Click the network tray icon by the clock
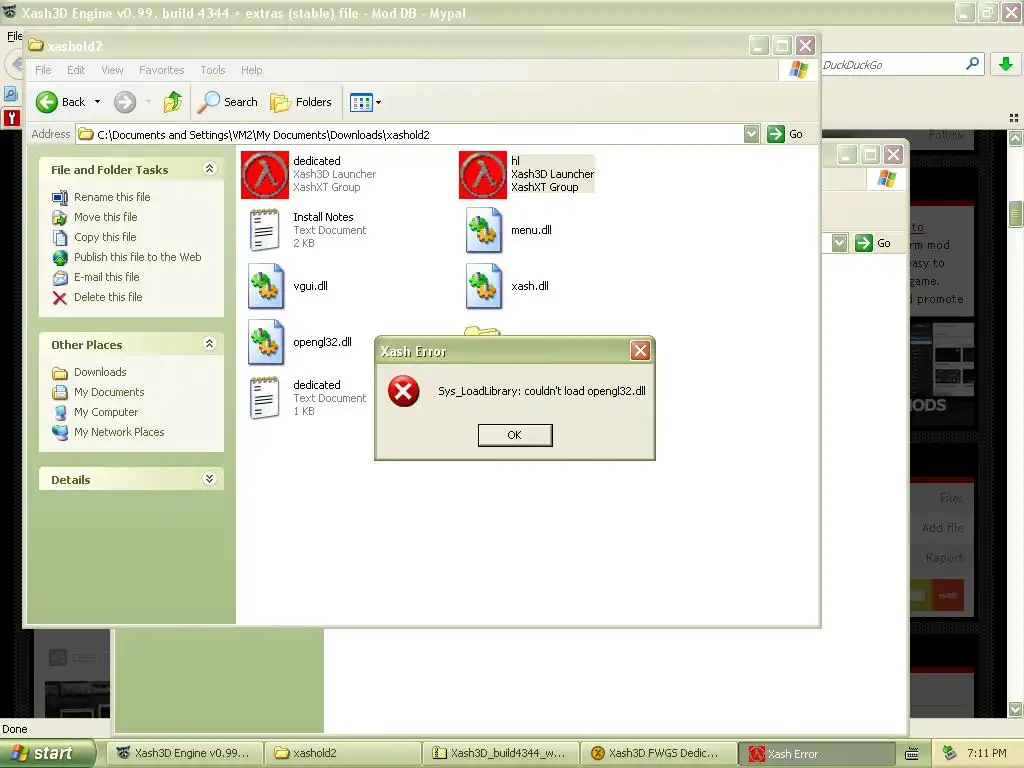1024x768 pixels. tap(950, 753)
